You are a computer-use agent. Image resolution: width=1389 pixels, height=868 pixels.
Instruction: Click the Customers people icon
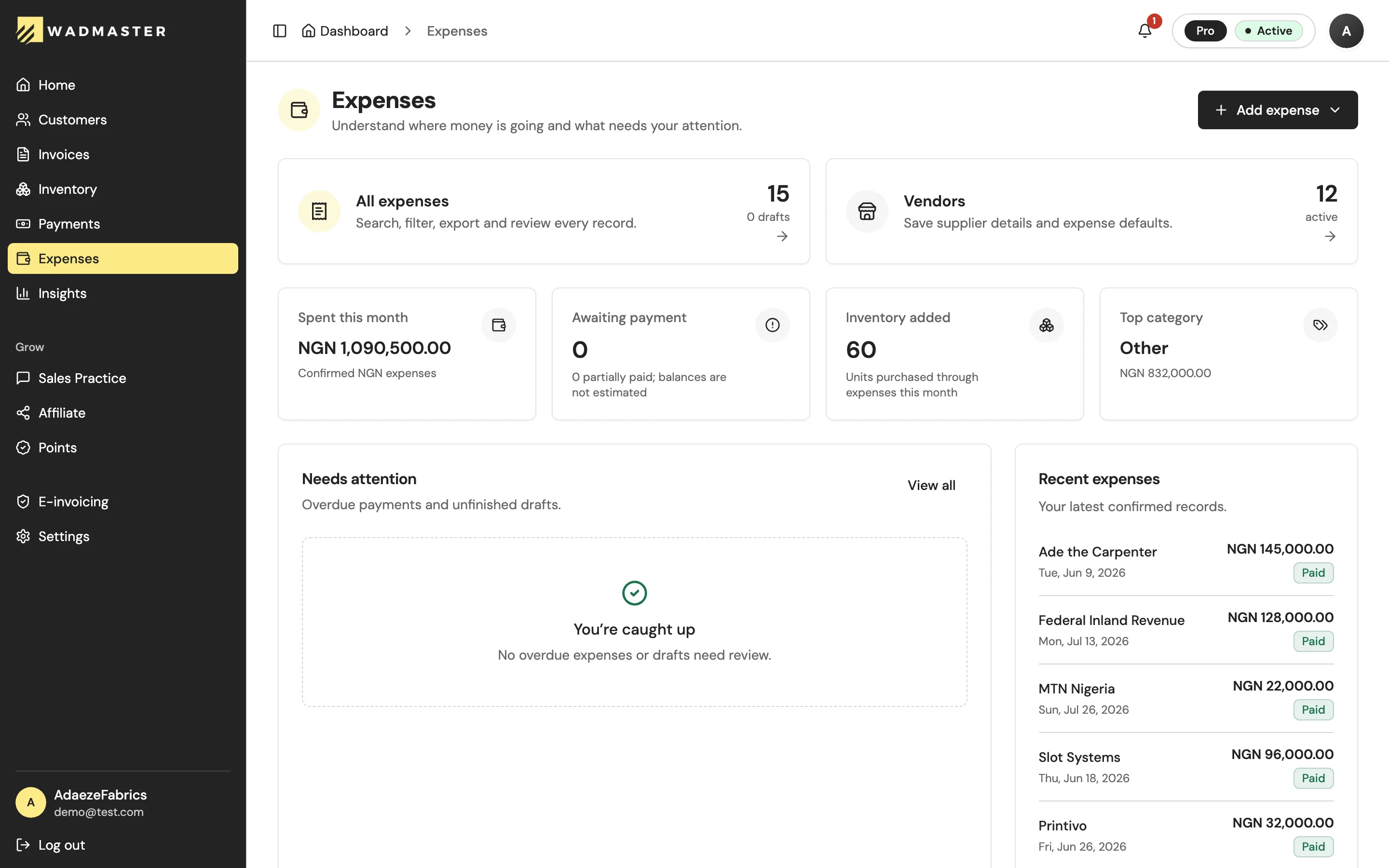pos(23,120)
